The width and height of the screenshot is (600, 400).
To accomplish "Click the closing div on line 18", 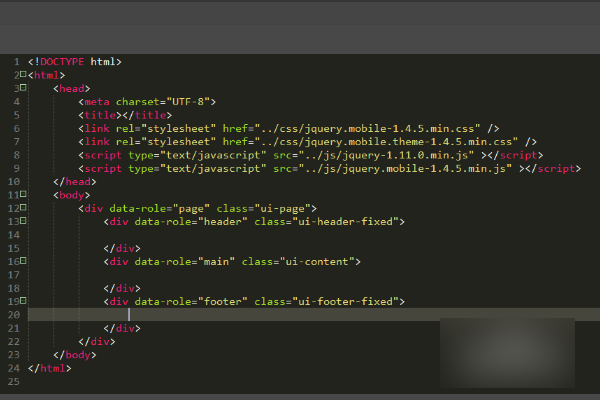I will coord(122,288).
